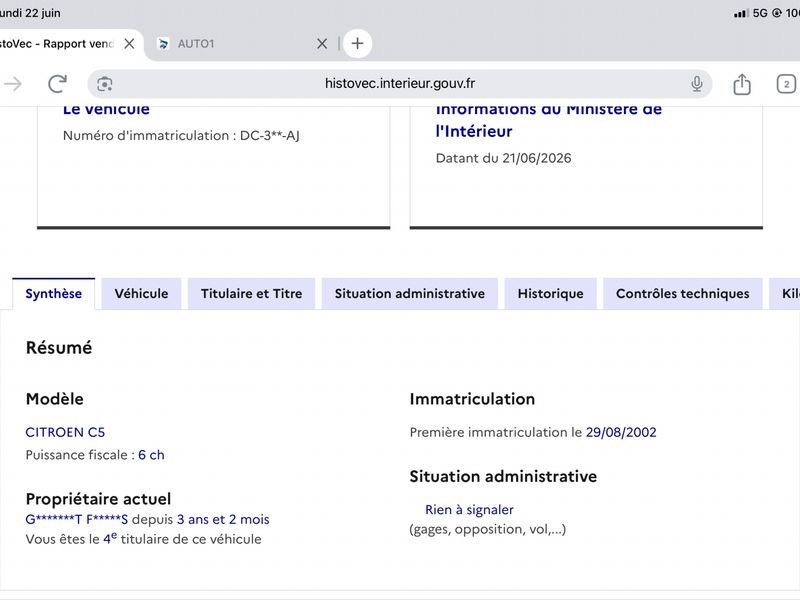
Task: Select the histovec.interieur.gouv.fr address field
Action: [399, 84]
